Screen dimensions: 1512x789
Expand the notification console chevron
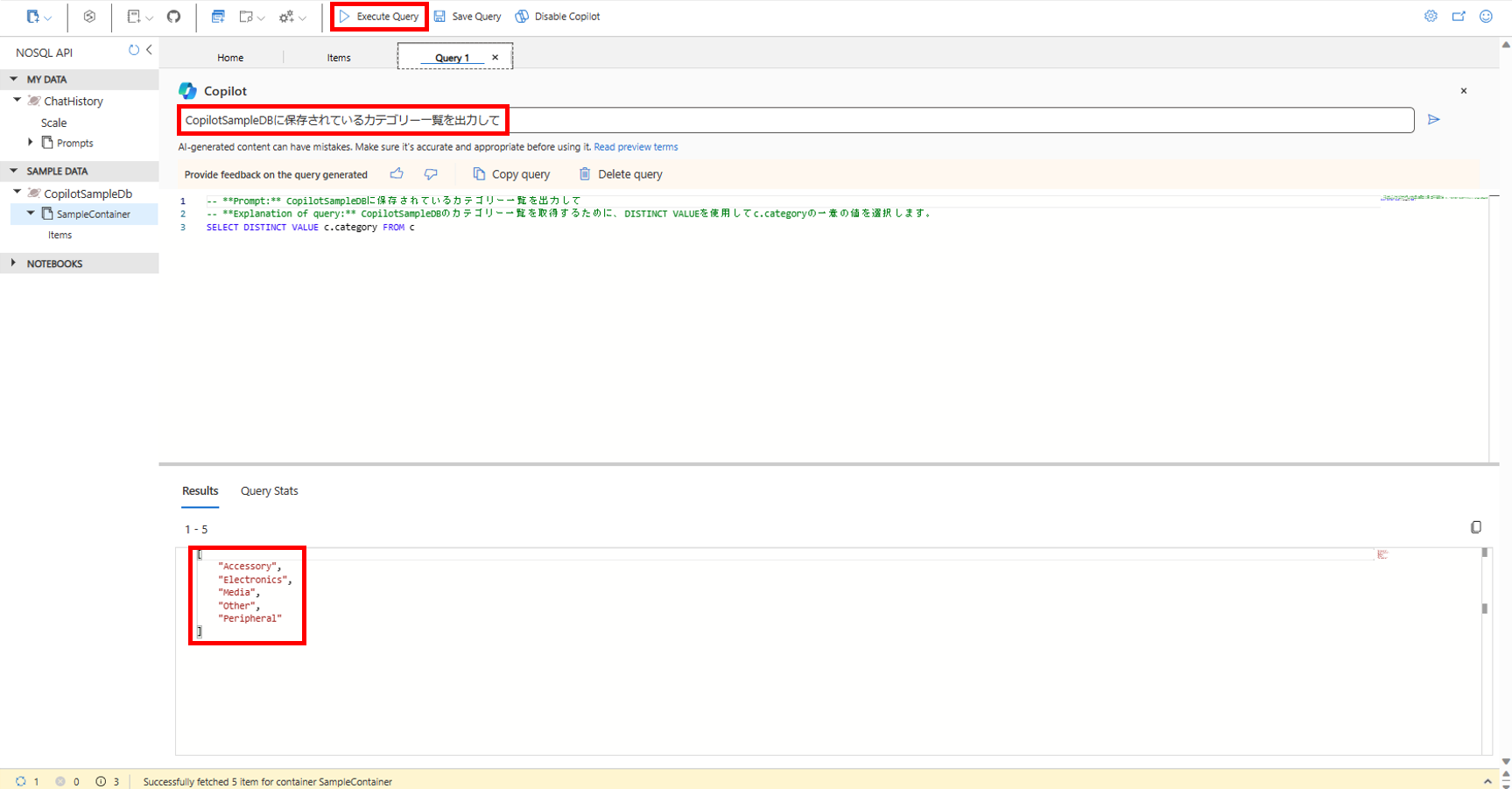click(x=1487, y=781)
